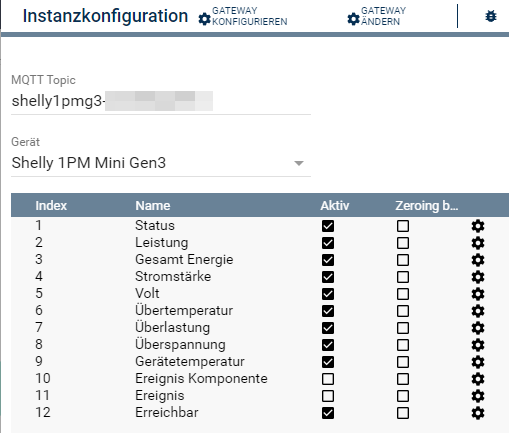Tick Zeroing checkbox for Leistung
The image size is (509, 433).
point(403,243)
